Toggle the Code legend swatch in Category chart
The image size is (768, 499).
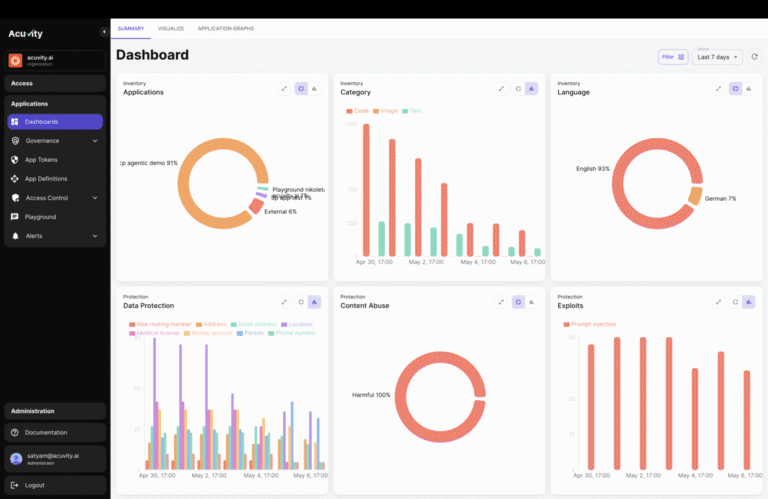(350, 111)
